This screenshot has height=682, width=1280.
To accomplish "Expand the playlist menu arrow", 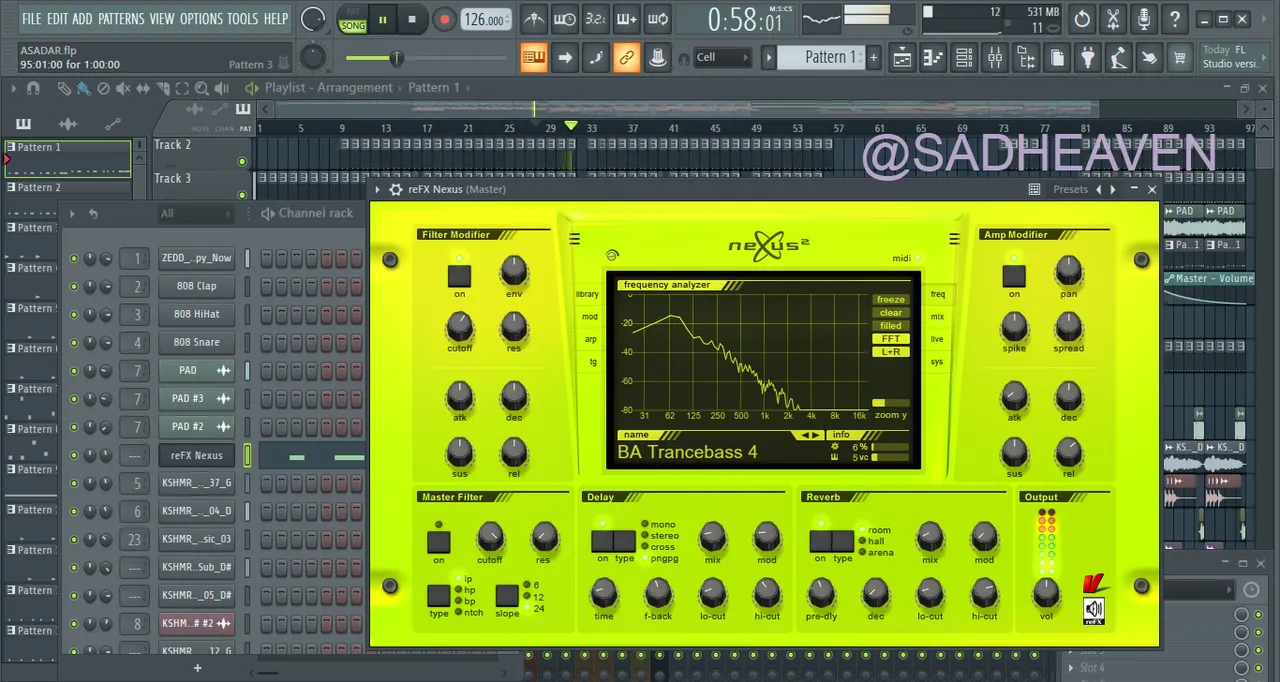I will click(12, 88).
